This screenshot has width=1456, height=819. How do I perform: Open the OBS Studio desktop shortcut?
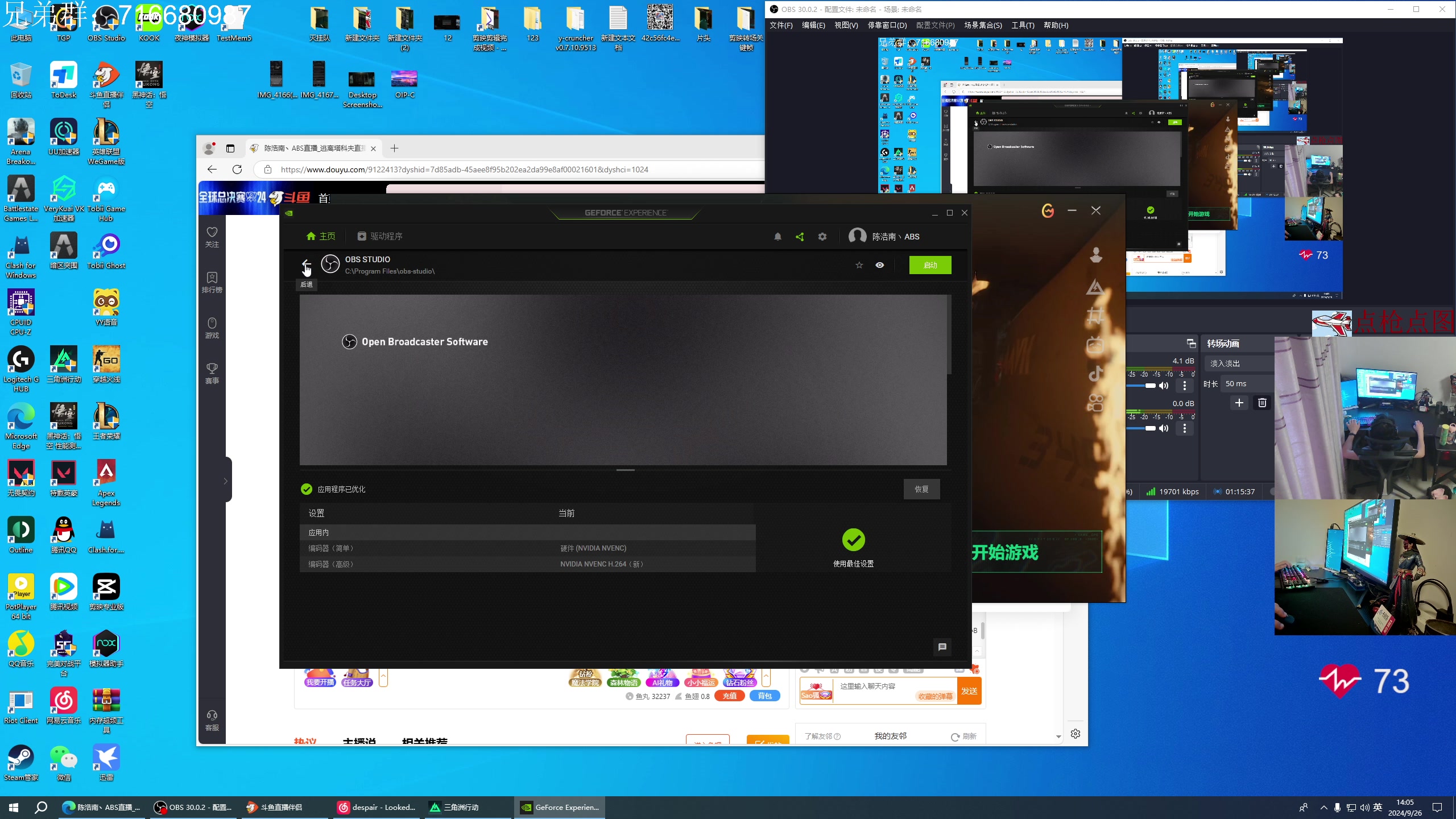(106, 24)
